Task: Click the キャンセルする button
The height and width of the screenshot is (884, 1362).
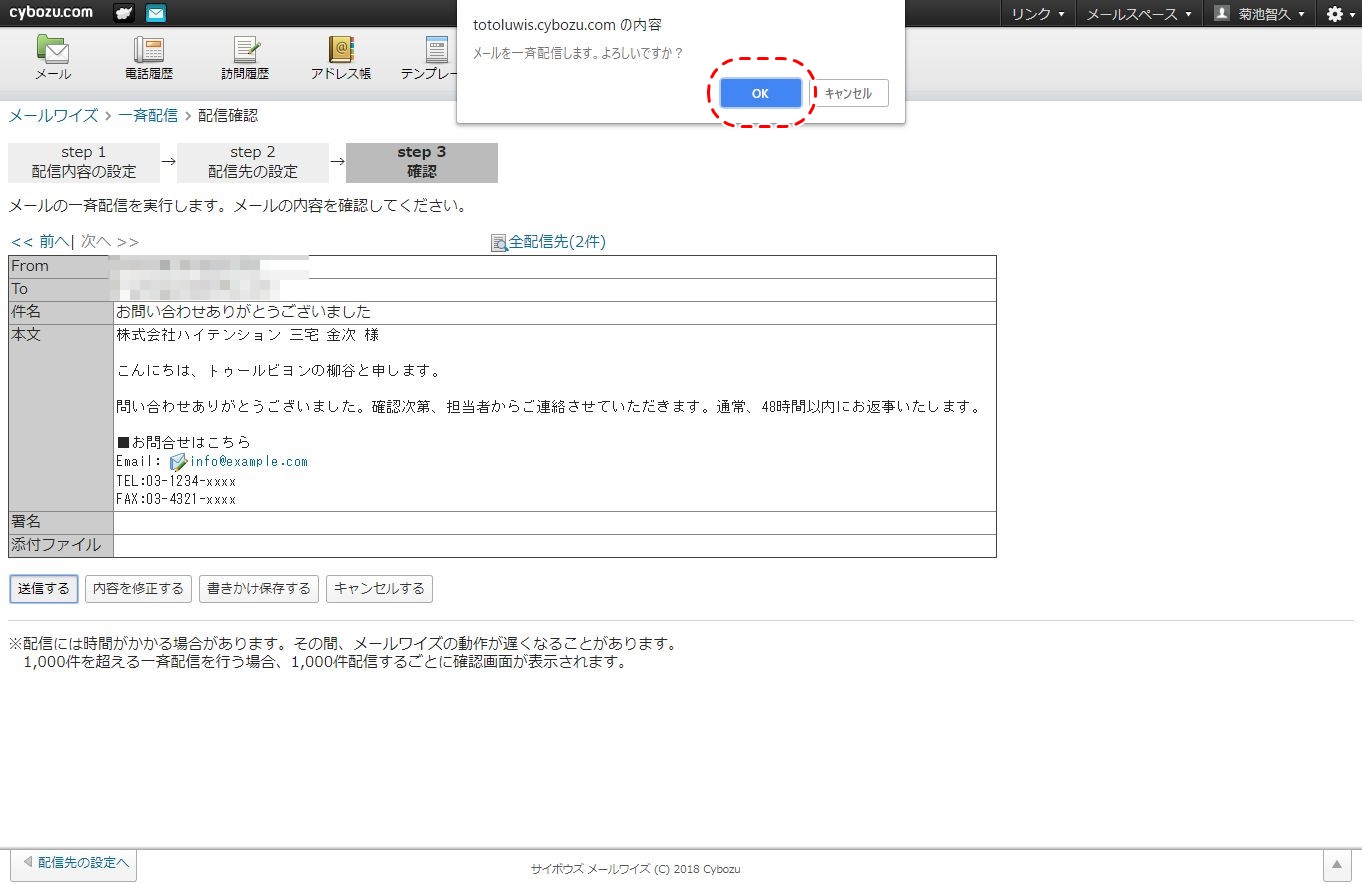Action: [x=379, y=588]
